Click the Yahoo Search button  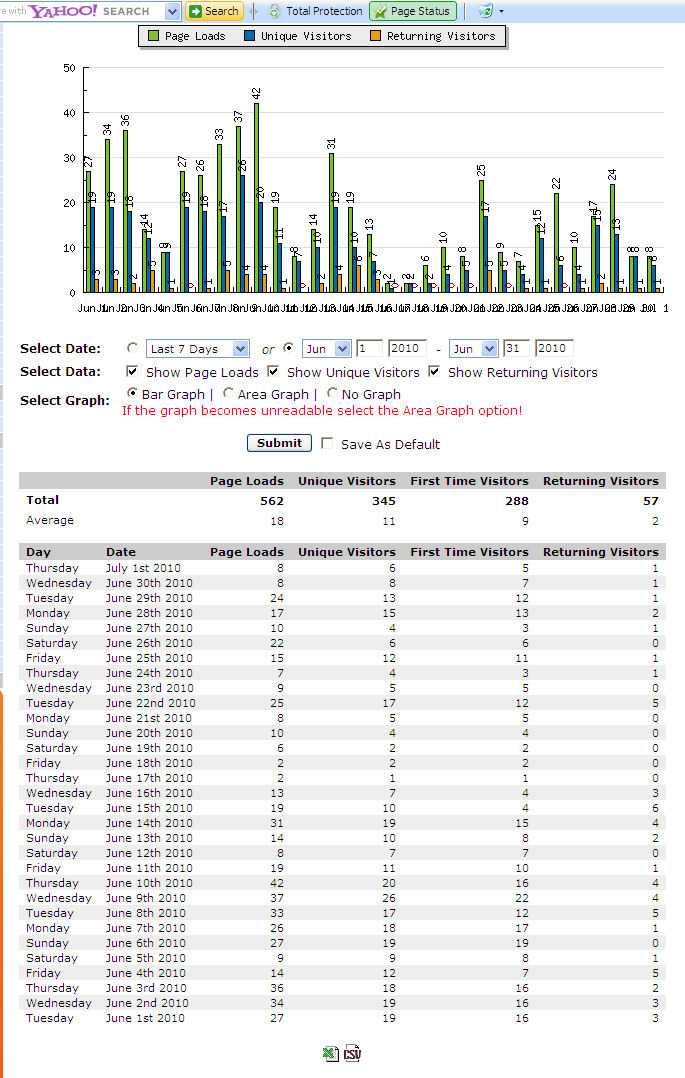tap(214, 12)
